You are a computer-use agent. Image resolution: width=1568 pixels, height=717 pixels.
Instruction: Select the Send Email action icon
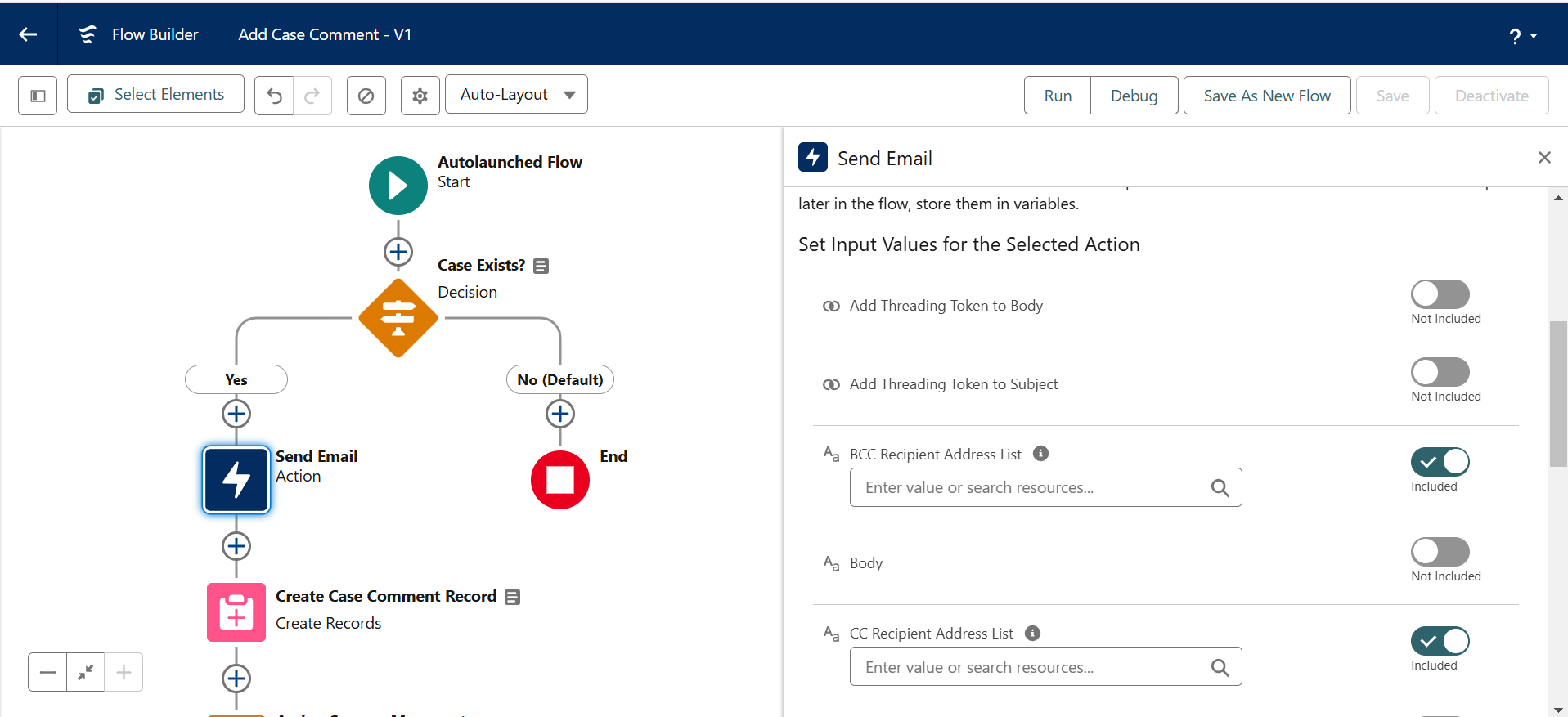click(236, 480)
